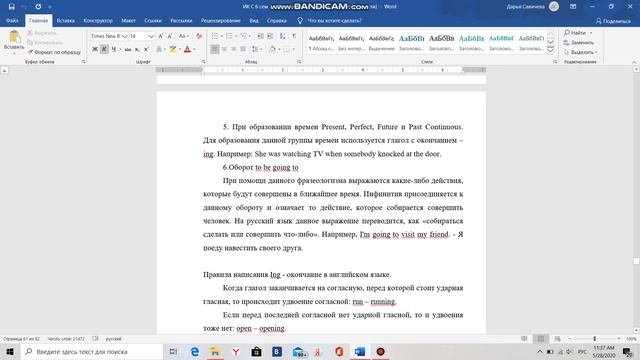Open the Файл tab
Image resolution: width=640 pixels, height=360 pixels.
12,20
